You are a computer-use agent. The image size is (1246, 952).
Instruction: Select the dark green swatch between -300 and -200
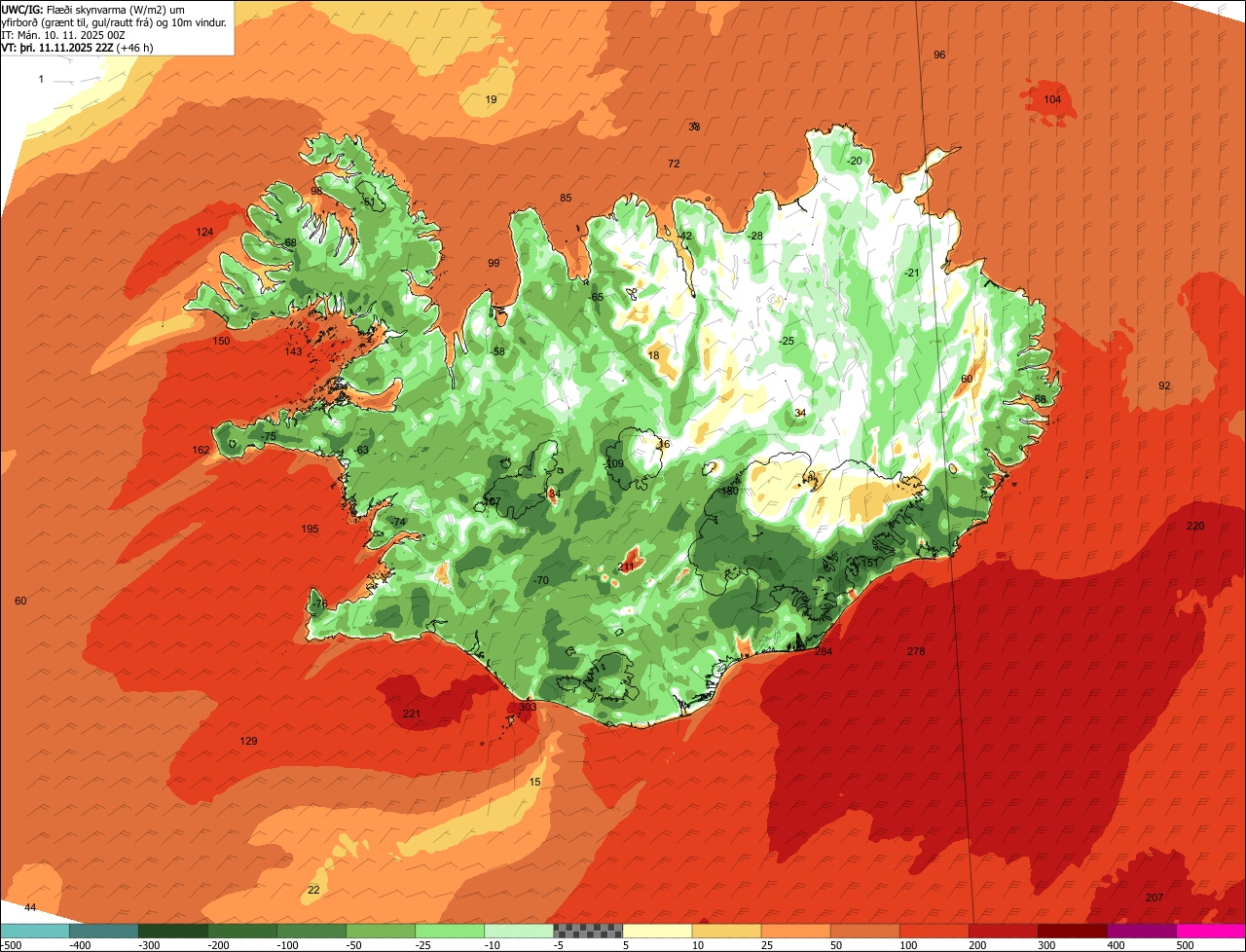(x=173, y=931)
